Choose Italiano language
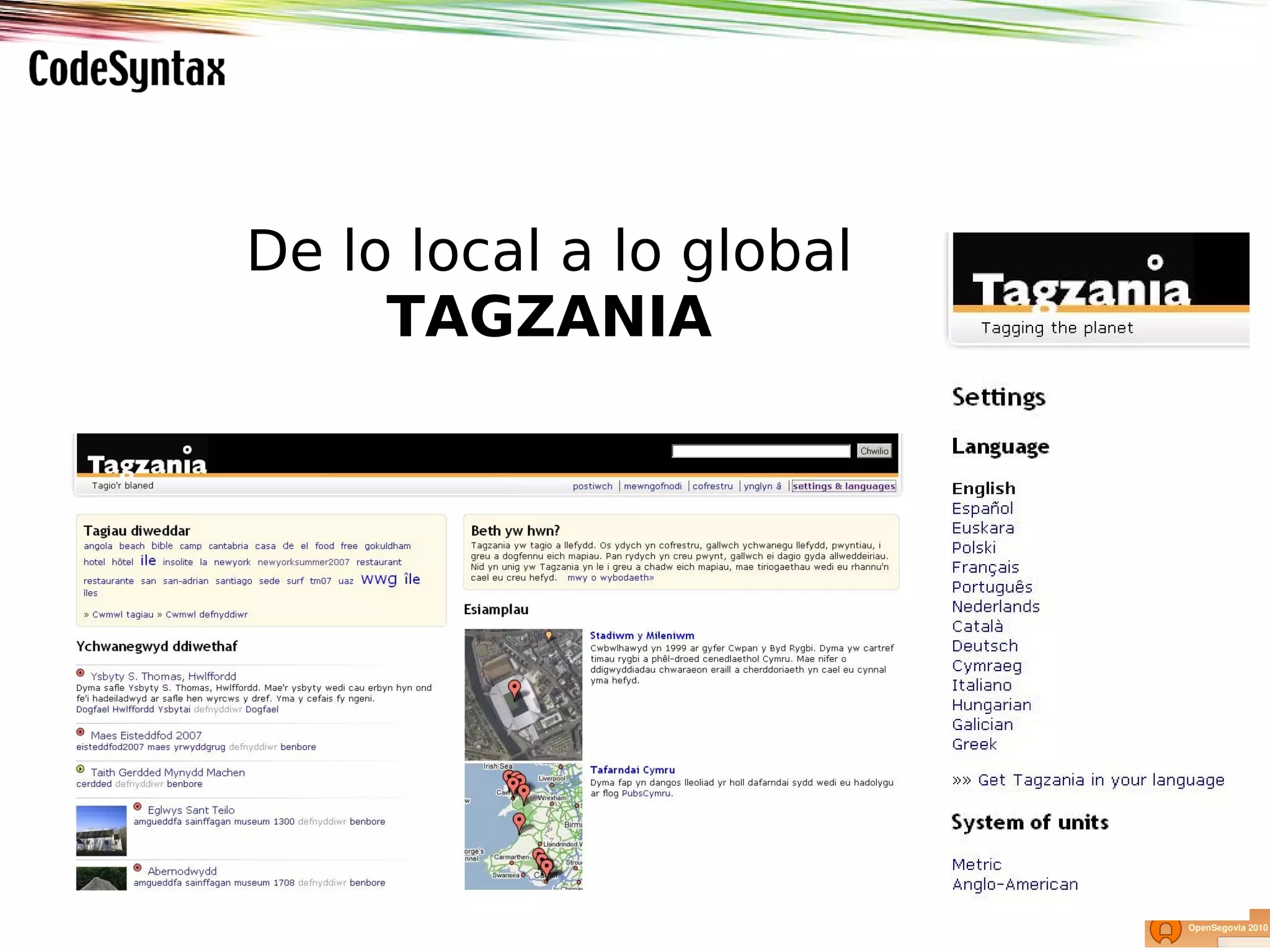The width and height of the screenshot is (1270, 952). (x=982, y=685)
